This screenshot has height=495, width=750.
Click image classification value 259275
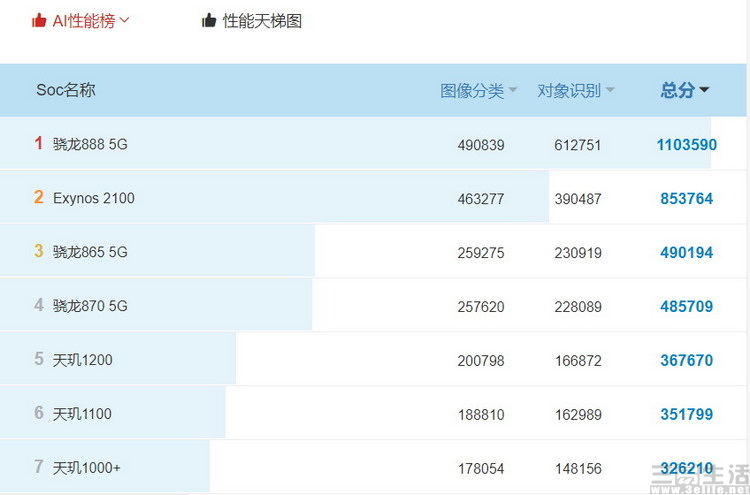click(481, 253)
